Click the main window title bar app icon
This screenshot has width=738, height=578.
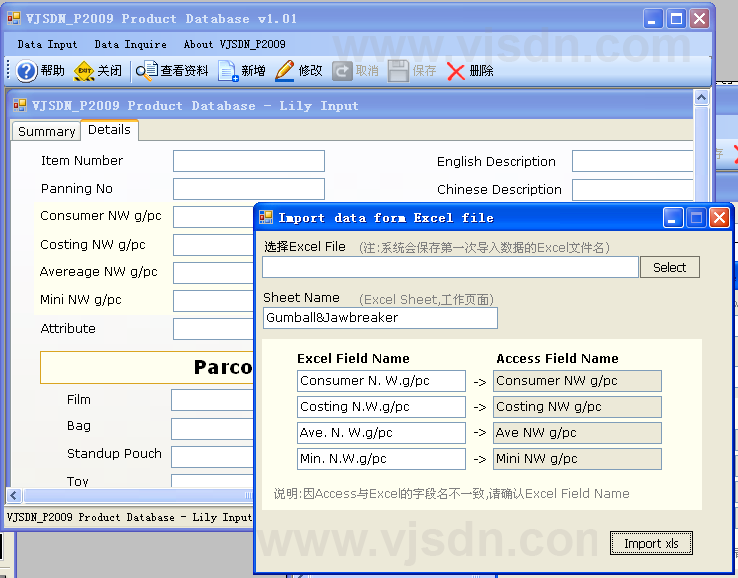click(14, 18)
